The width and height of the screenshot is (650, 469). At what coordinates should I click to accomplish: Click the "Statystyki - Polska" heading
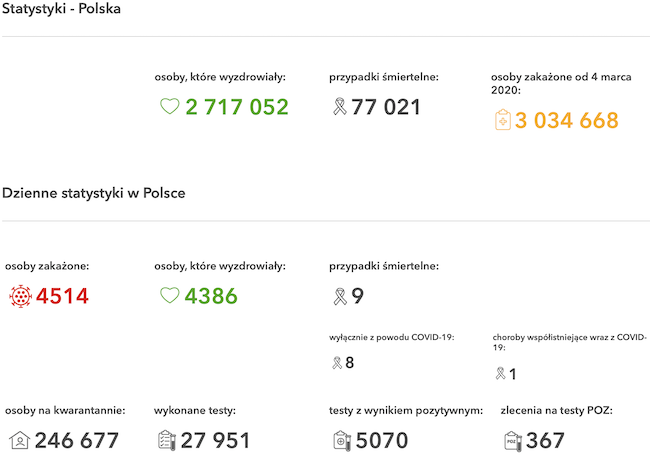[x=63, y=8]
